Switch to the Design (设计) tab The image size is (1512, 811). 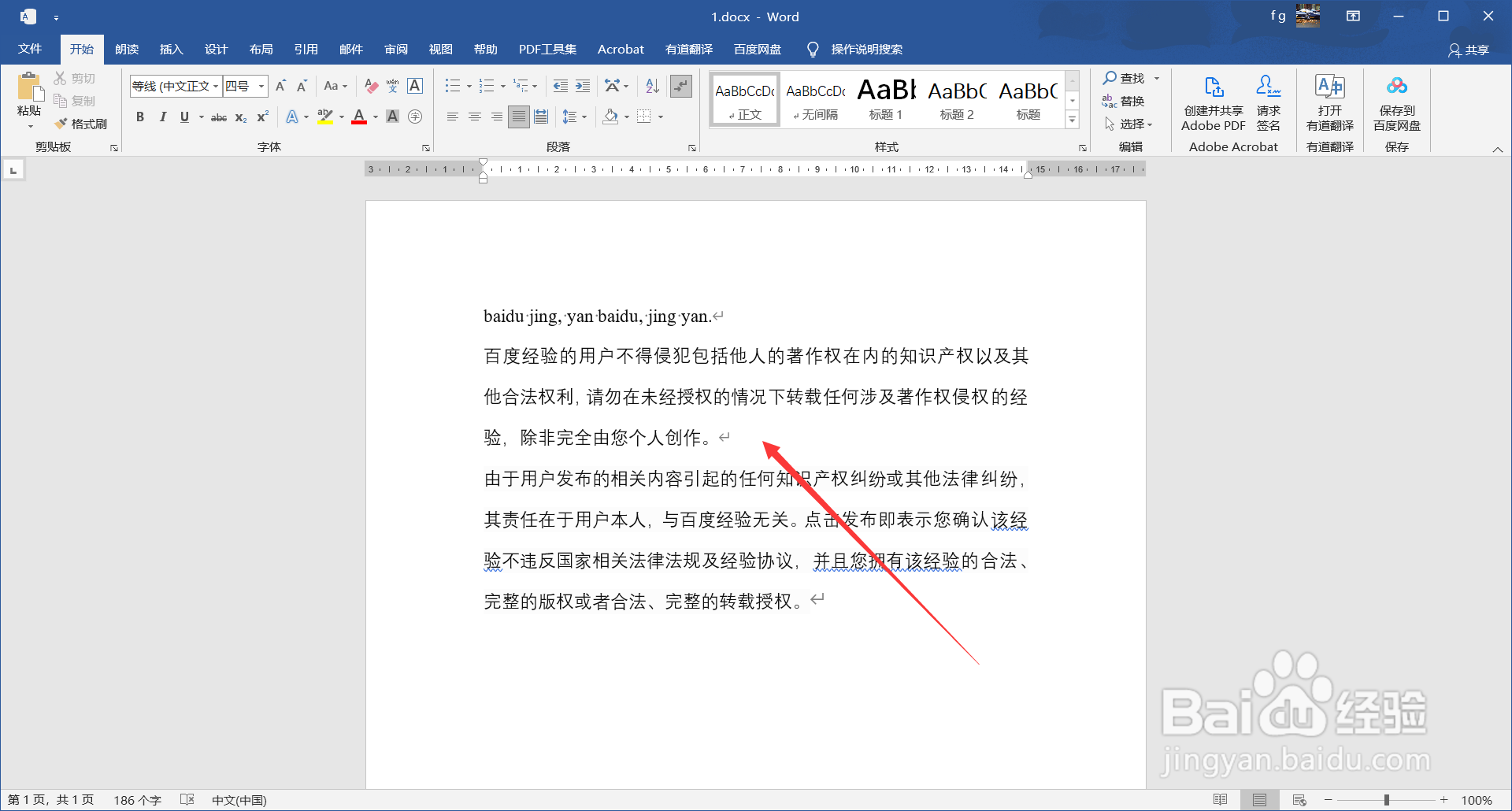point(216,49)
